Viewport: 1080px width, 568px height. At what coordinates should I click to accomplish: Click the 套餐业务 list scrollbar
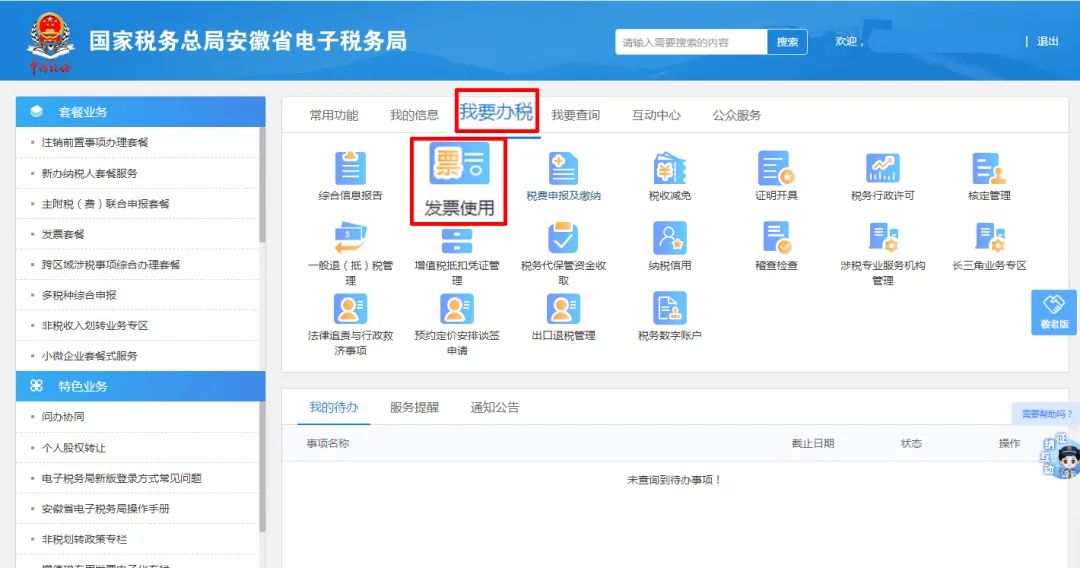tap(262, 185)
